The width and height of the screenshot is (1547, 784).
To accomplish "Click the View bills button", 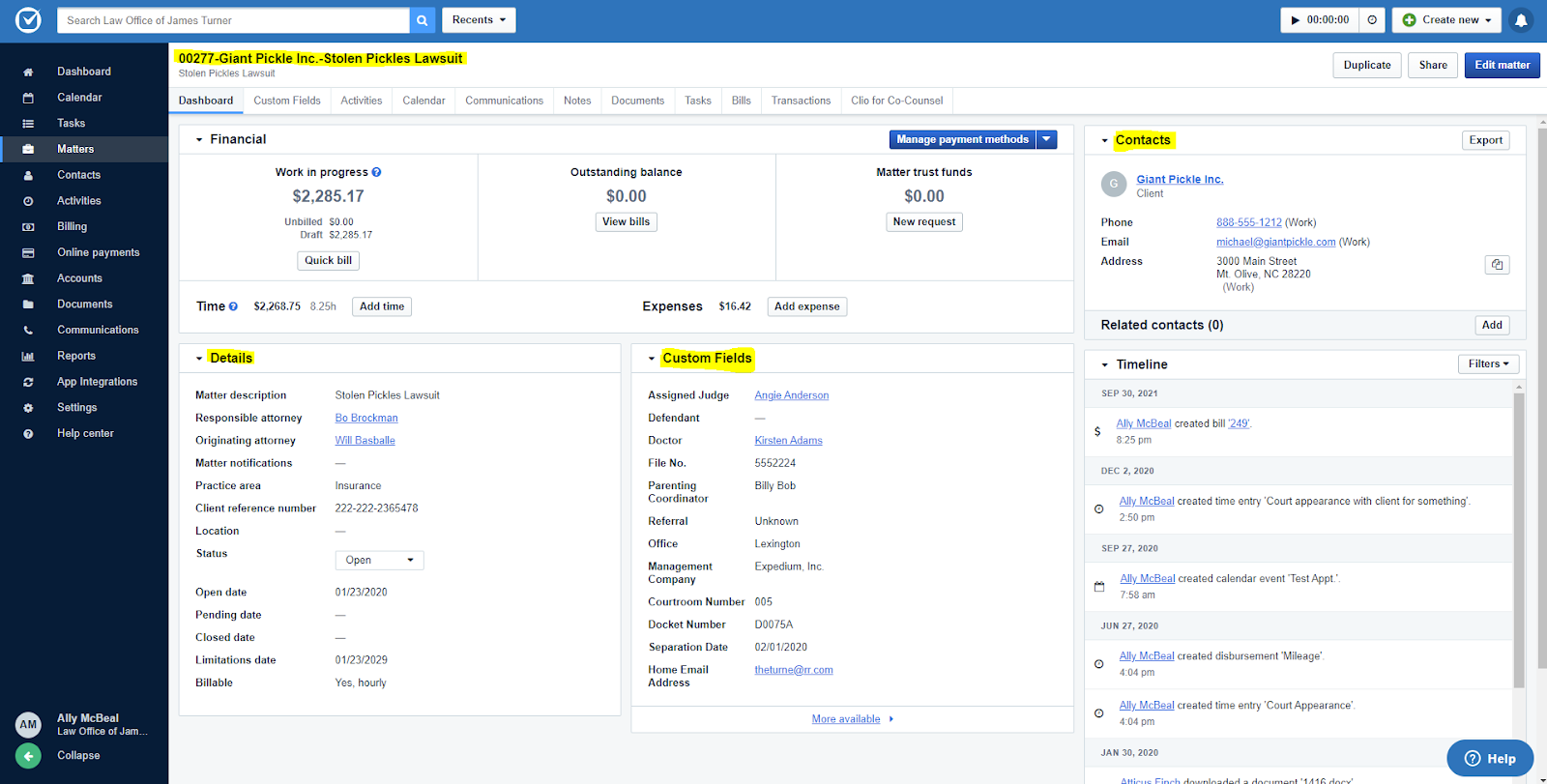I will point(627,222).
